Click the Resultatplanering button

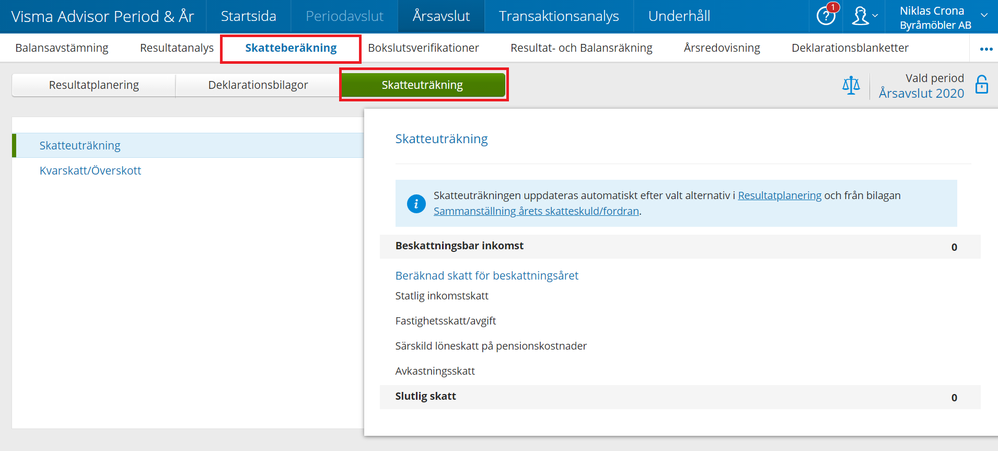(94, 85)
